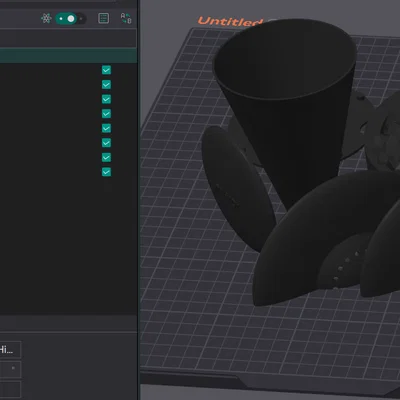Uncheck the second green checkbox from the top
400x400 pixels.
[106, 85]
